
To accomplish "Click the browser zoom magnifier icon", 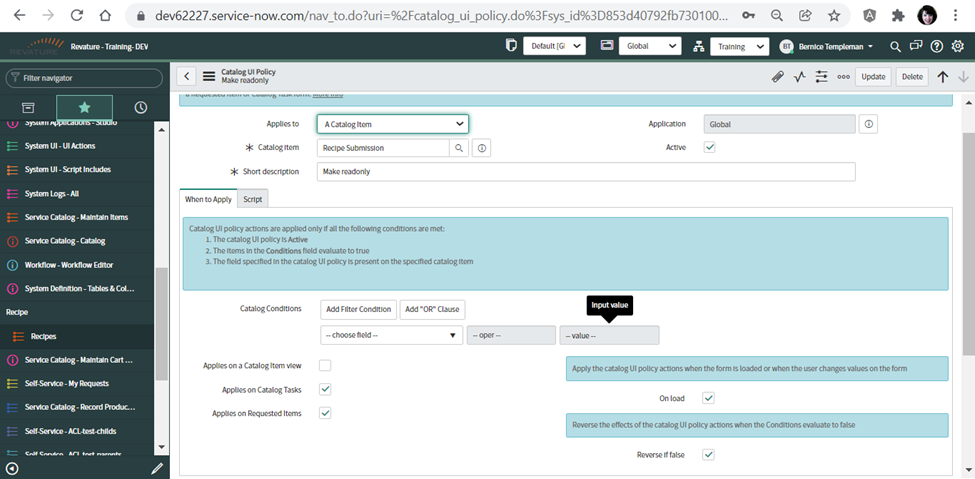I will [x=777, y=15].
